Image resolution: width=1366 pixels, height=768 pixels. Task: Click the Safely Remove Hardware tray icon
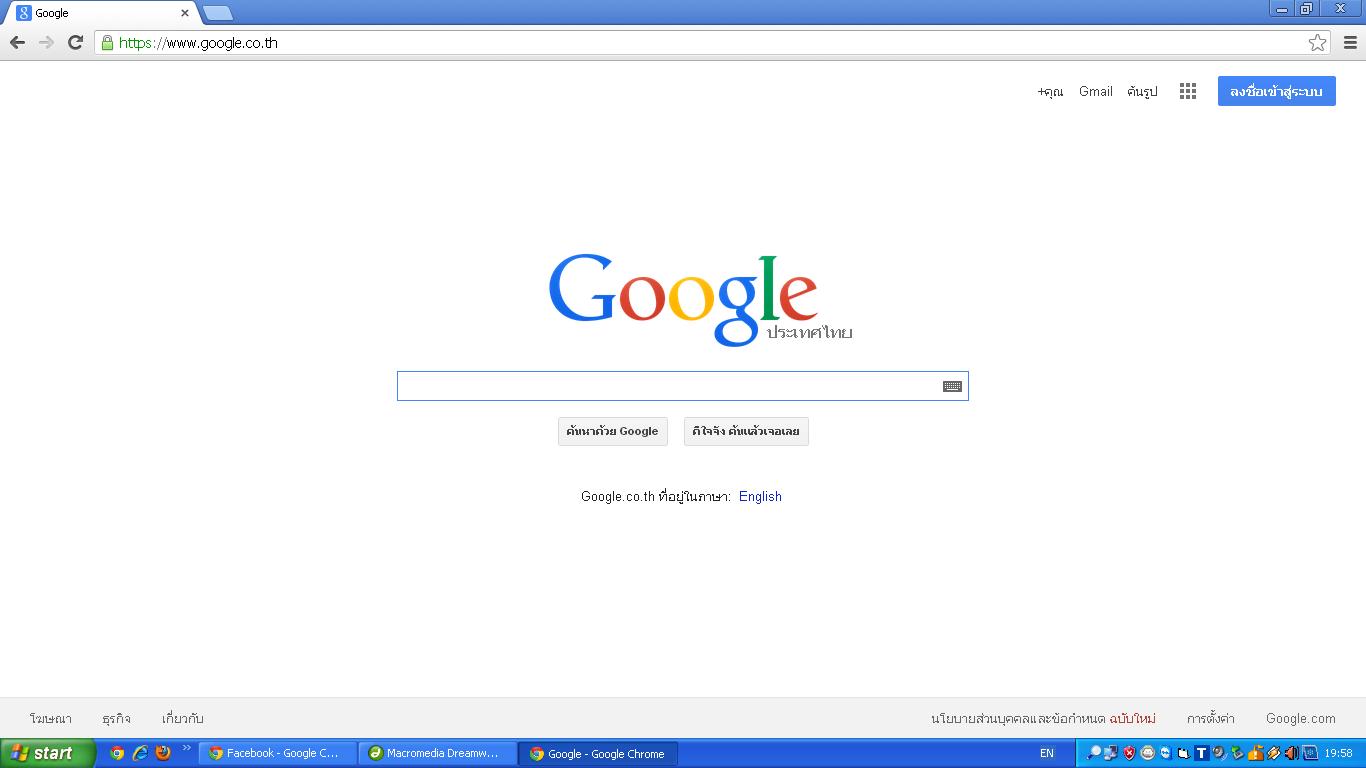[x=1237, y=753]
